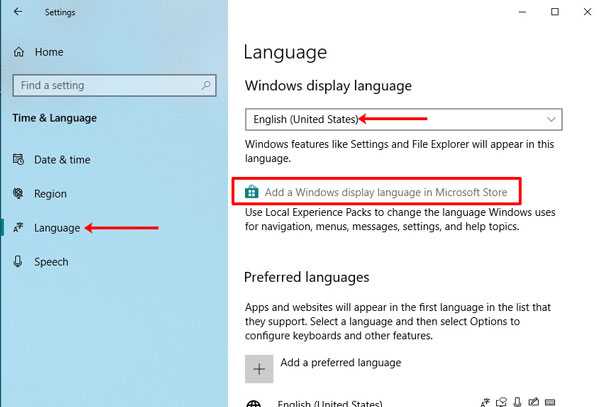Focus the Find a setting search box

[x=114, y=85]
